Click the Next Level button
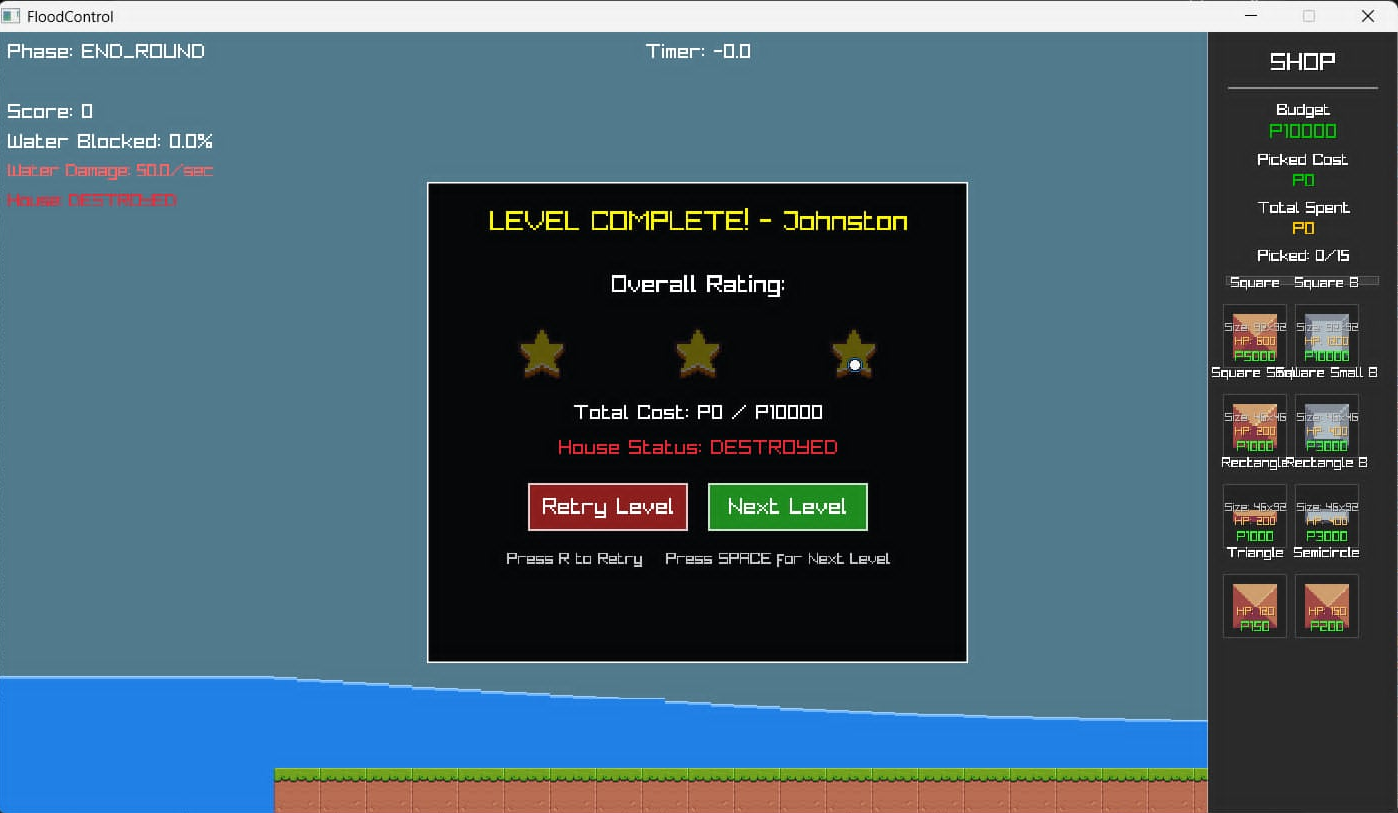The image size is (1398, 813). (x=787, y=507)
